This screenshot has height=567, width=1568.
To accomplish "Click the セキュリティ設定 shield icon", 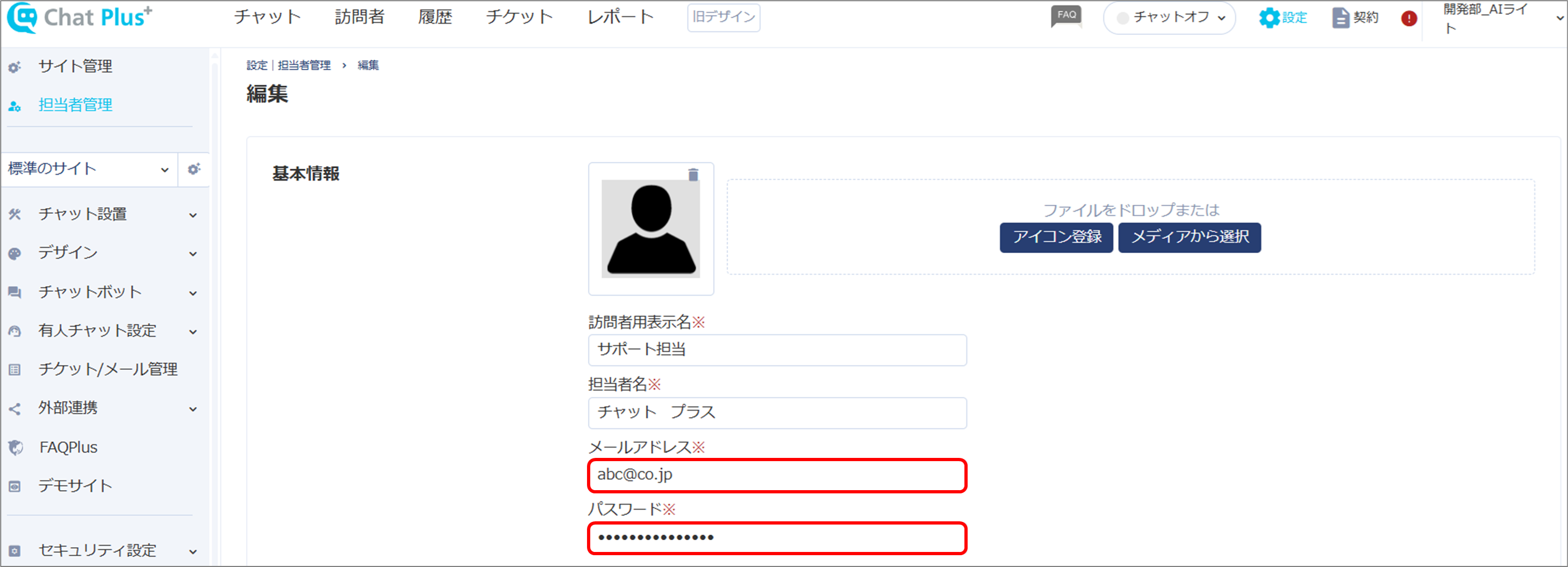I will (x=15, y=551).
